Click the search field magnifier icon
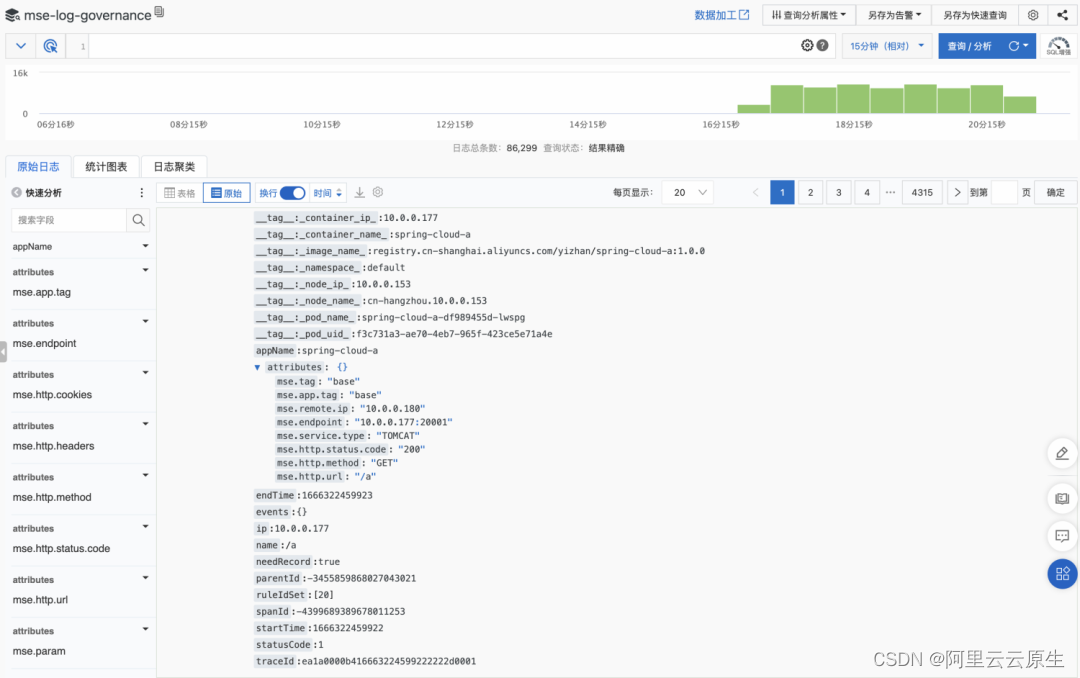Viewport: 1080px width, 678px height. [x=138, y=220]
